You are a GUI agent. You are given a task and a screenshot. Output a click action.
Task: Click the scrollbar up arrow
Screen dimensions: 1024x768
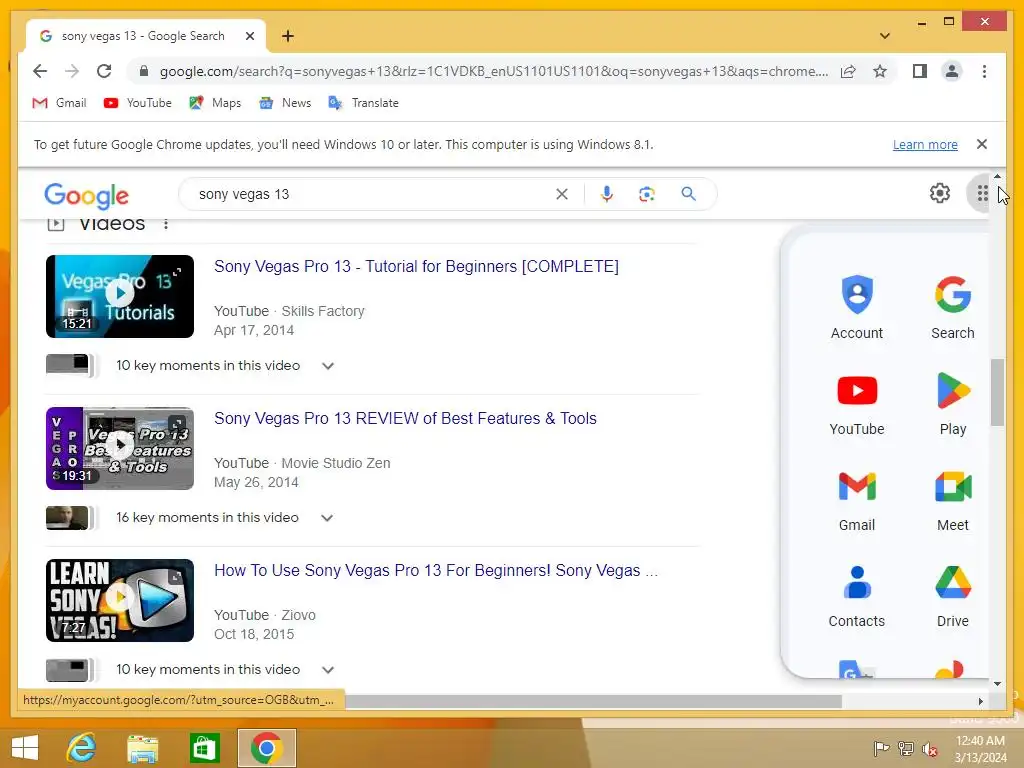[x=997, y=176]
